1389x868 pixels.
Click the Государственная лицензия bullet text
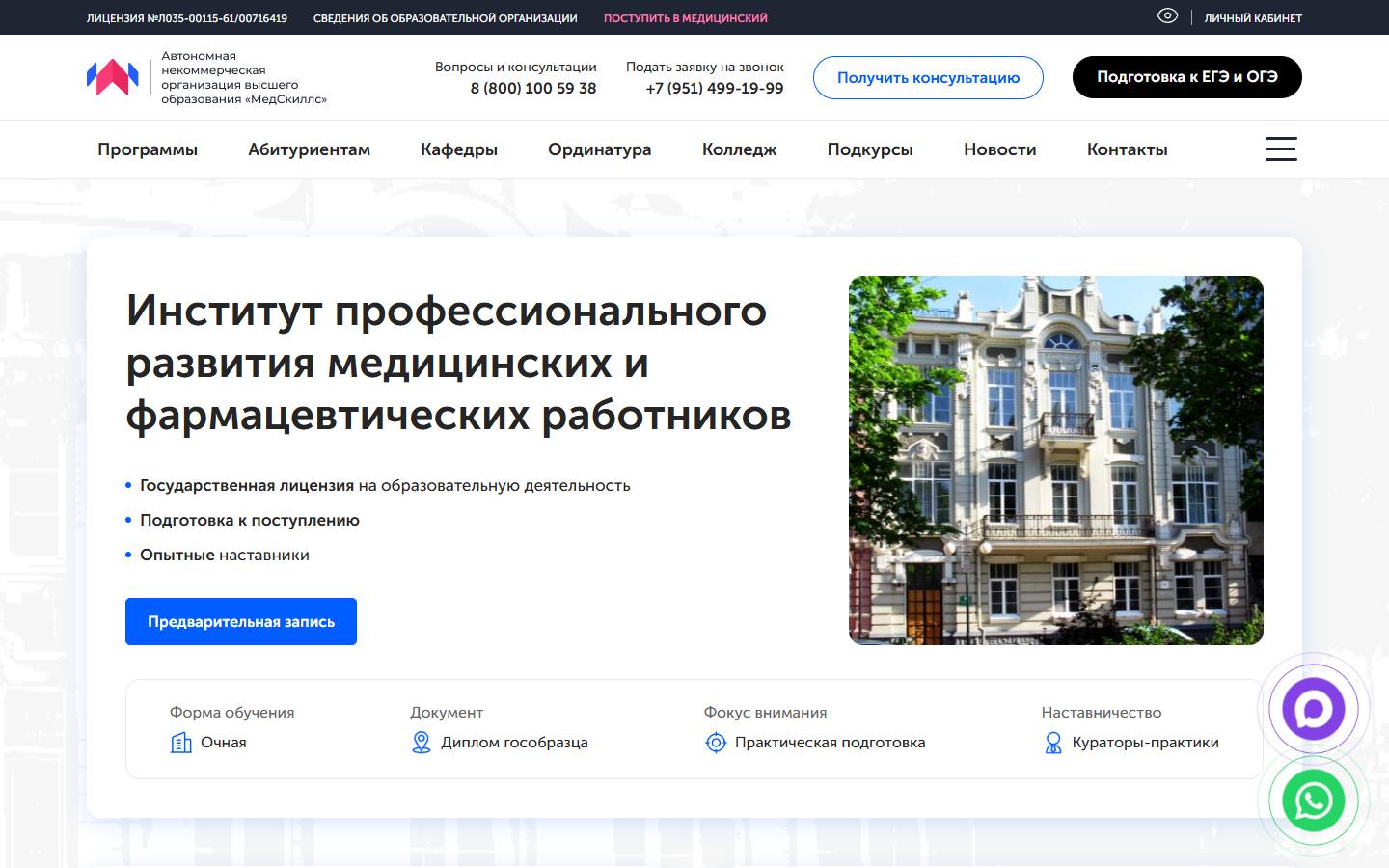point(385,485)
